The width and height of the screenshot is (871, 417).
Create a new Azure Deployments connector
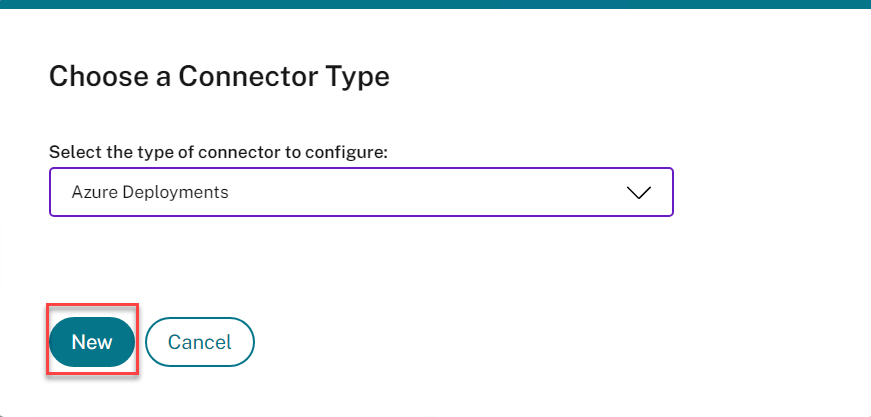[92, 342]
